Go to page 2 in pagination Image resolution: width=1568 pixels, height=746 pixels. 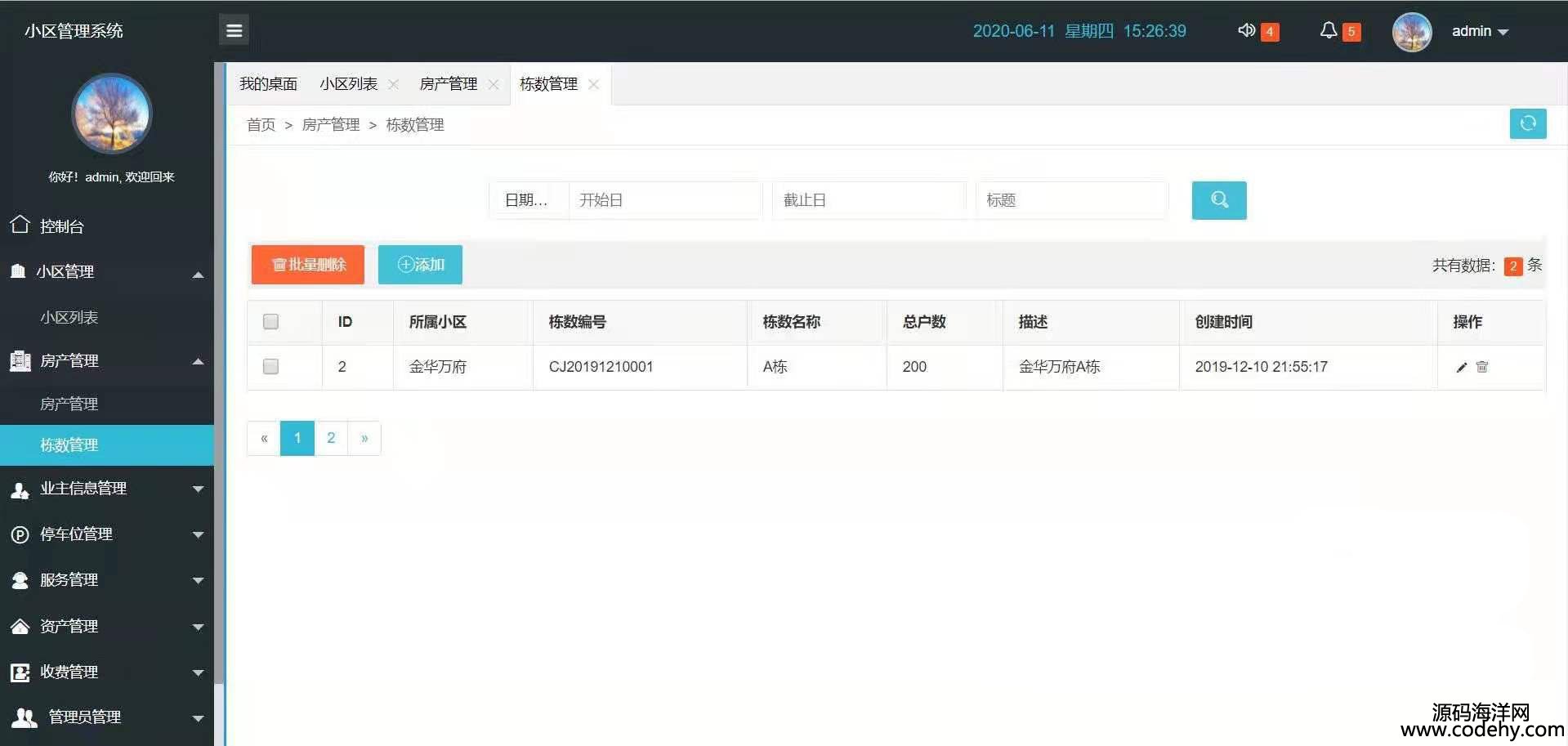click(x=331, y=438)
